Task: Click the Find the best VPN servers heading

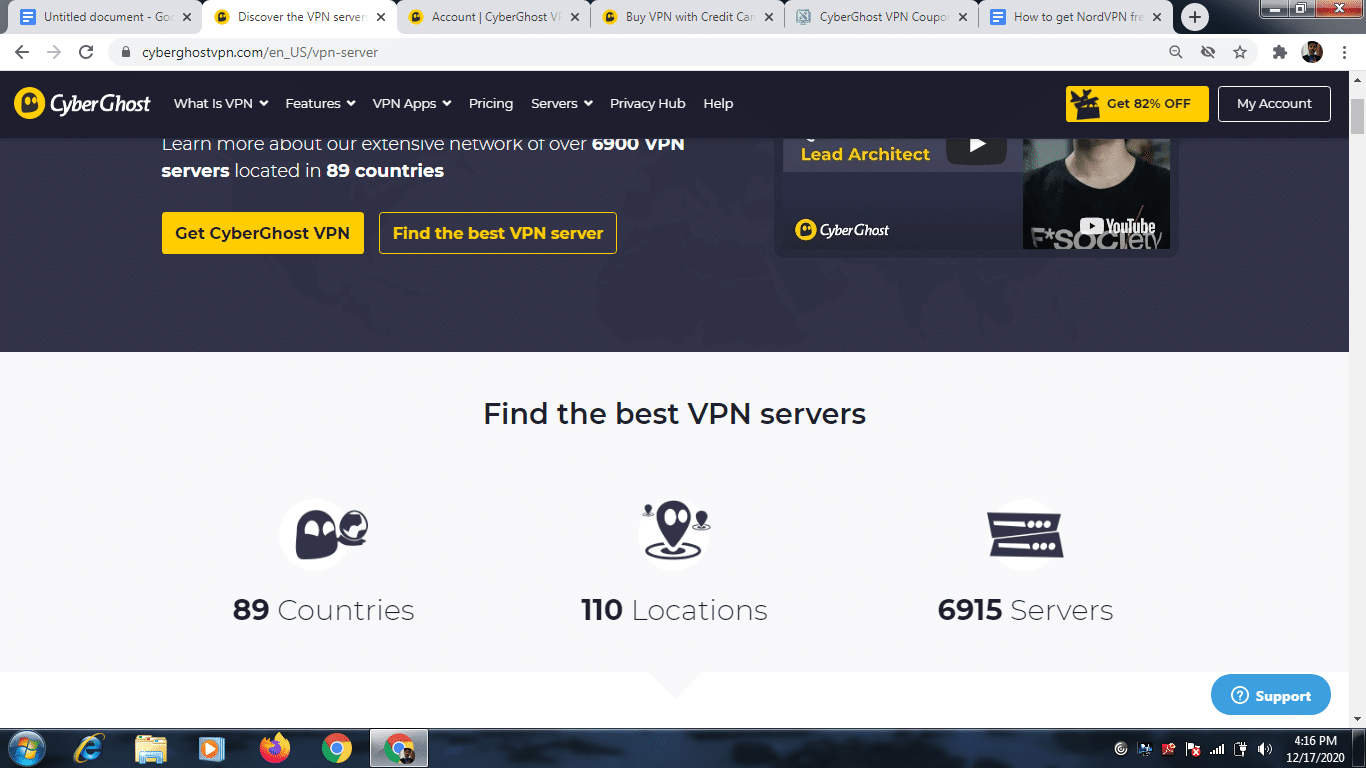Action: (x=675, y=413)
